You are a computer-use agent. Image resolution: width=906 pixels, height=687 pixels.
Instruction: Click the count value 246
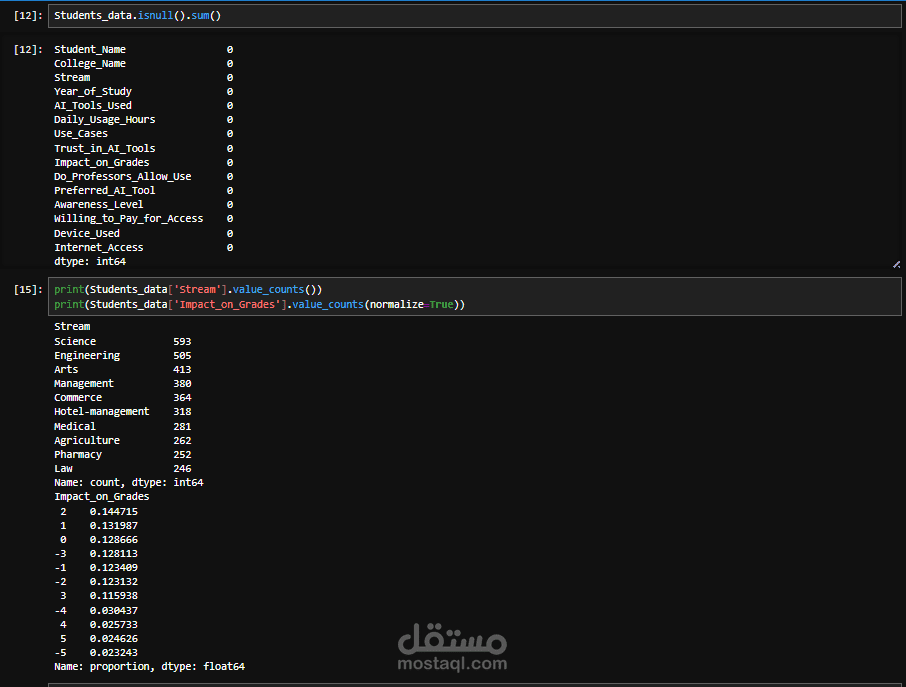(182, 469)
